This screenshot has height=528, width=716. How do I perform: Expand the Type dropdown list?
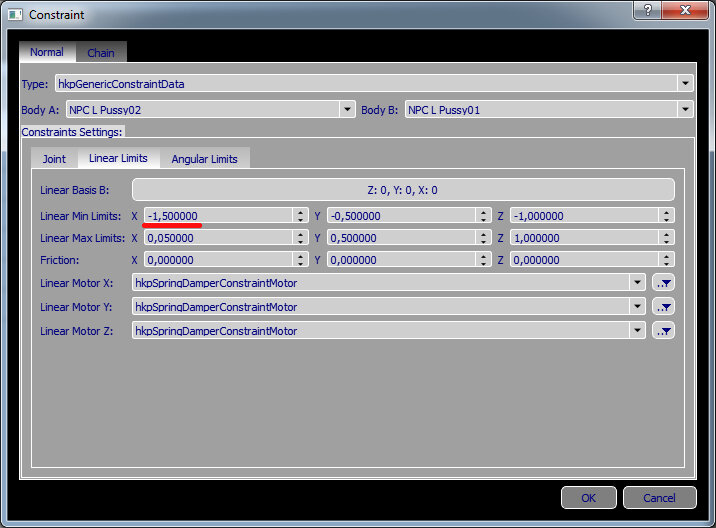(685, 84)
